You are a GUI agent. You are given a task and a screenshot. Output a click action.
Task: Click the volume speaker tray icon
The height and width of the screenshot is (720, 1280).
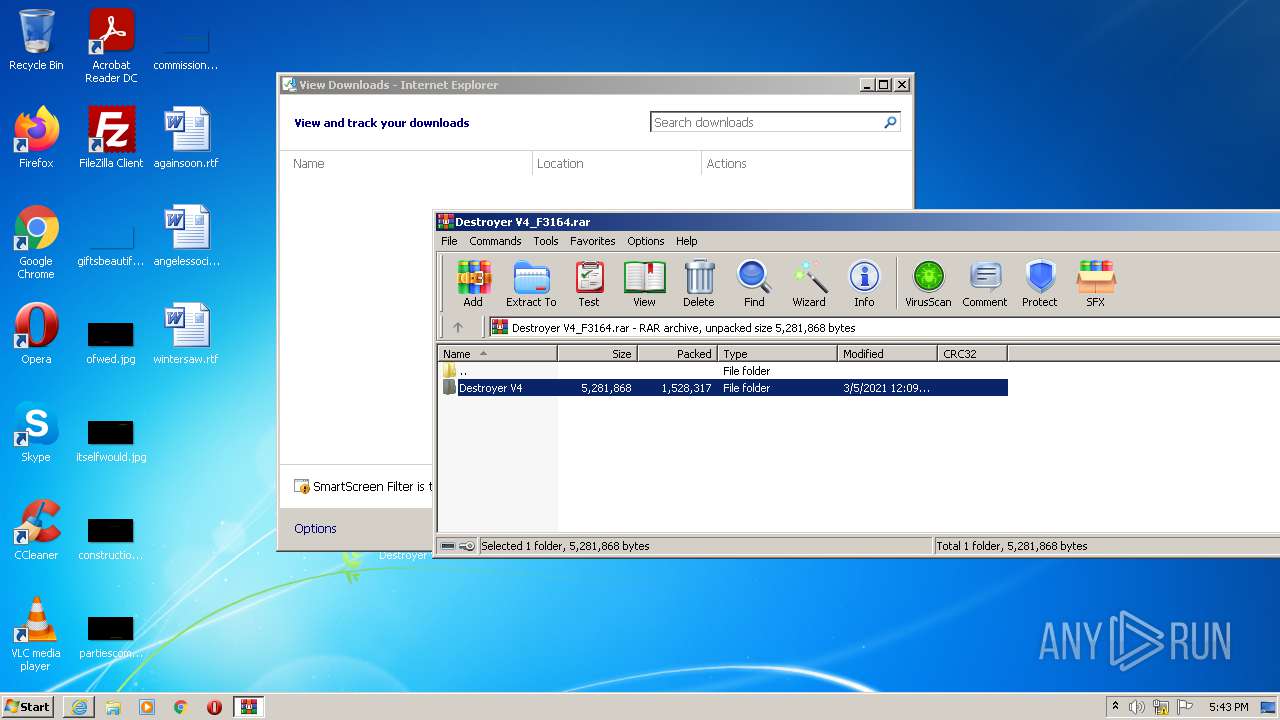click(x=1137, y=707)
